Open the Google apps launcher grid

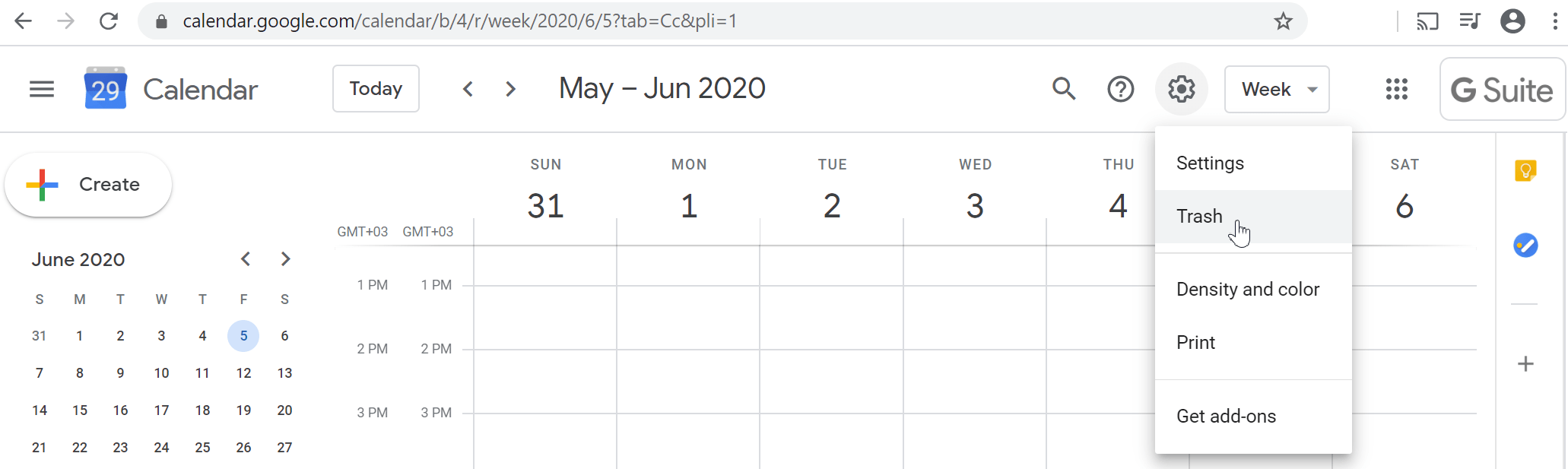tap(1397, 89)
